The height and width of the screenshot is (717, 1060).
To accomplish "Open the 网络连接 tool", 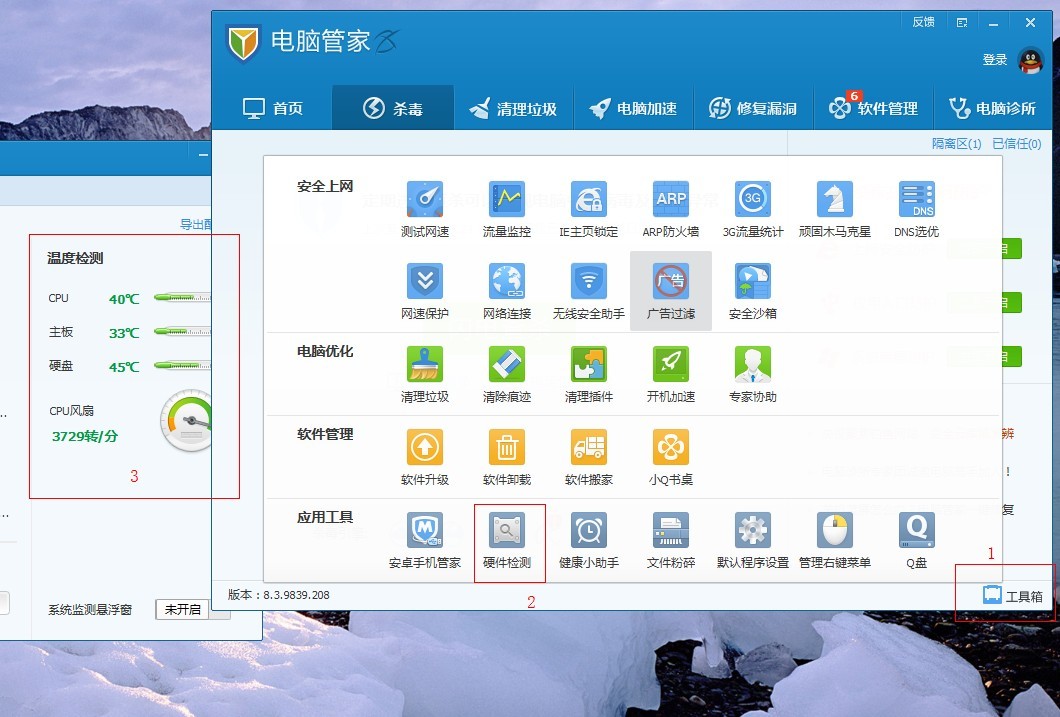I will click(x=507, y=291).
